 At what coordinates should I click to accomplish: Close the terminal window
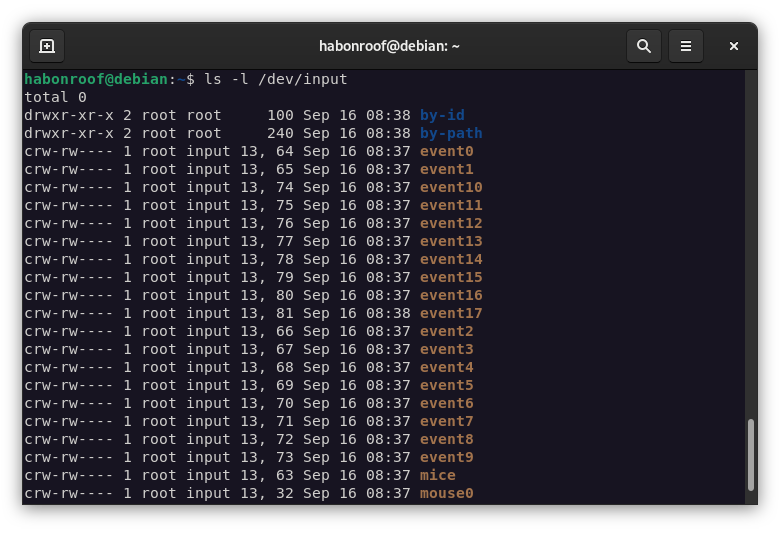coord(733,46)
